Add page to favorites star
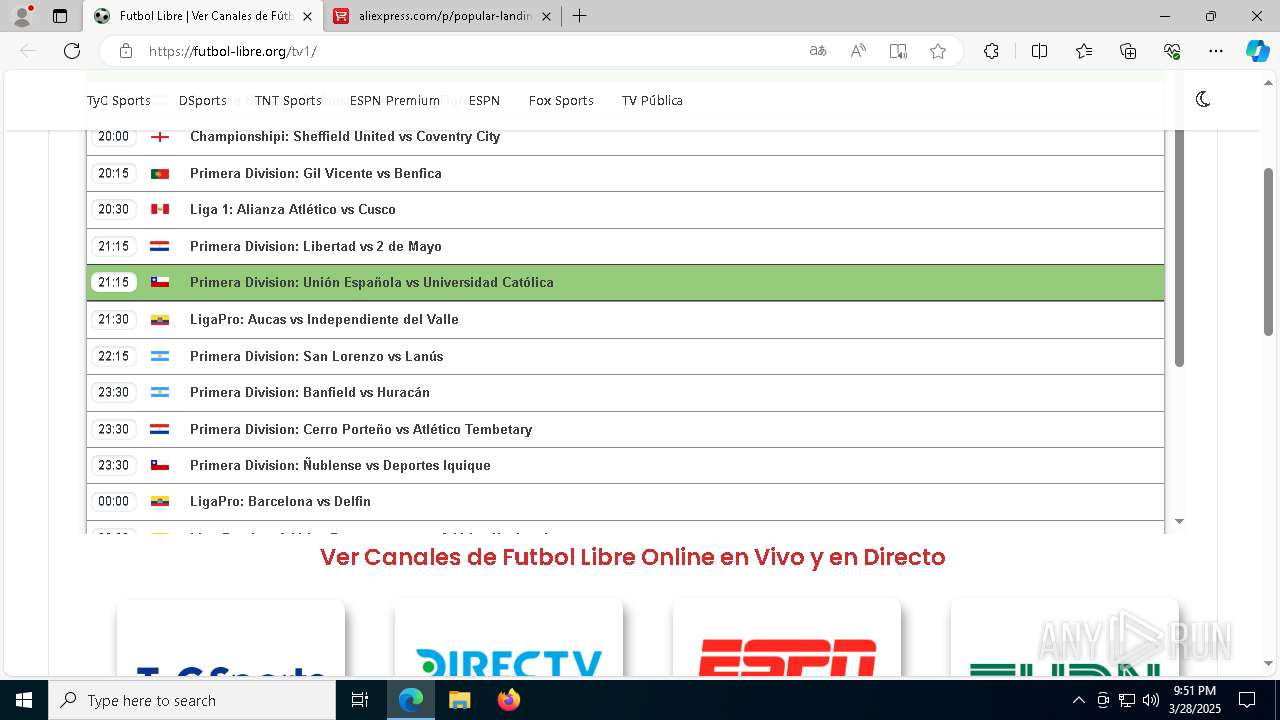 tap(938, 51)
